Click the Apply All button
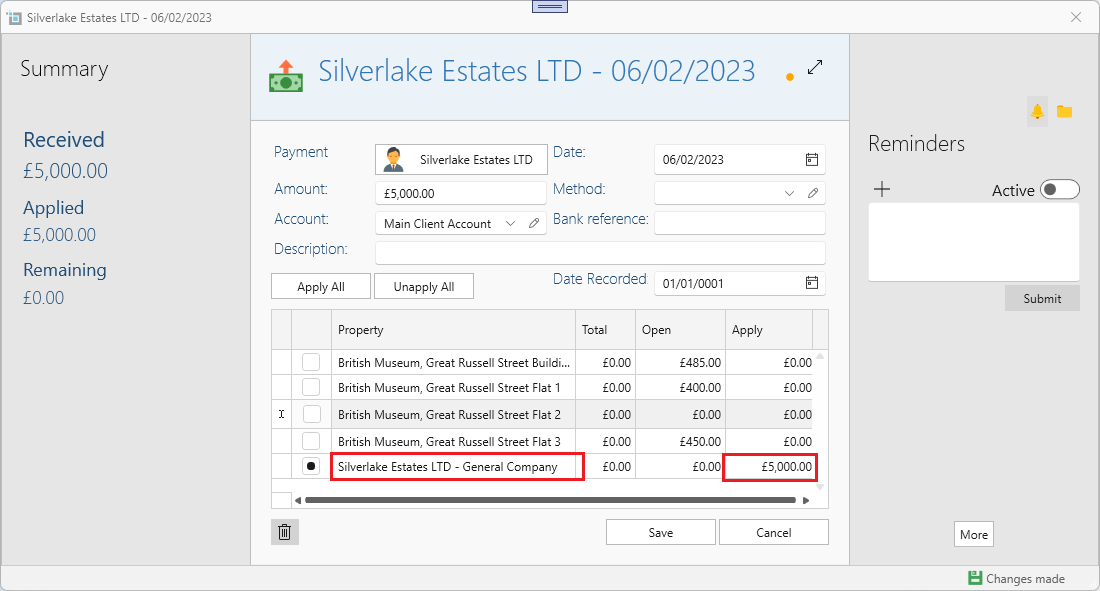This screenshot has height=591, width=1100. tap(321, 286)
